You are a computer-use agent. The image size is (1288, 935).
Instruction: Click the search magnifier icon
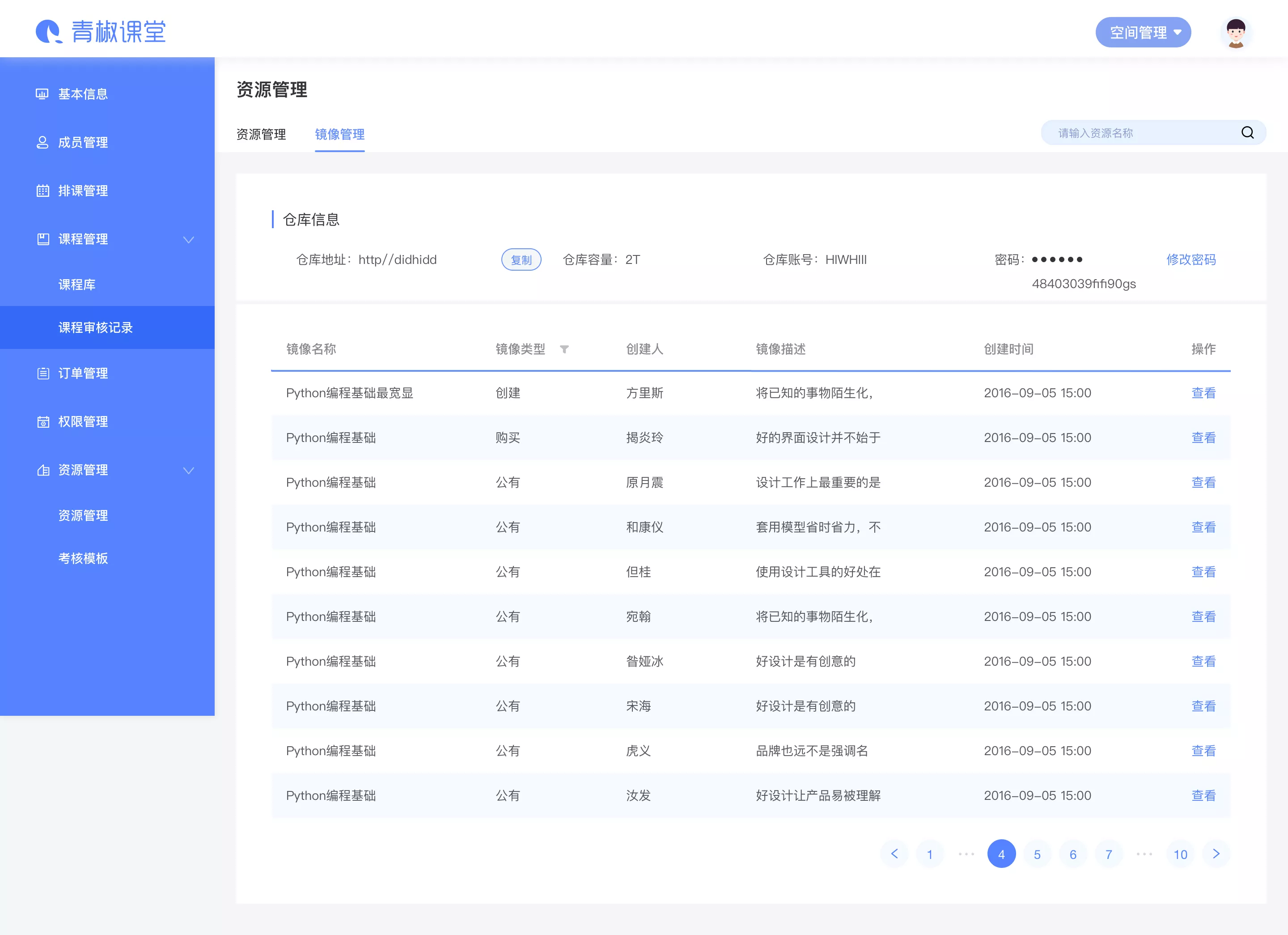tap(1247, 132)
